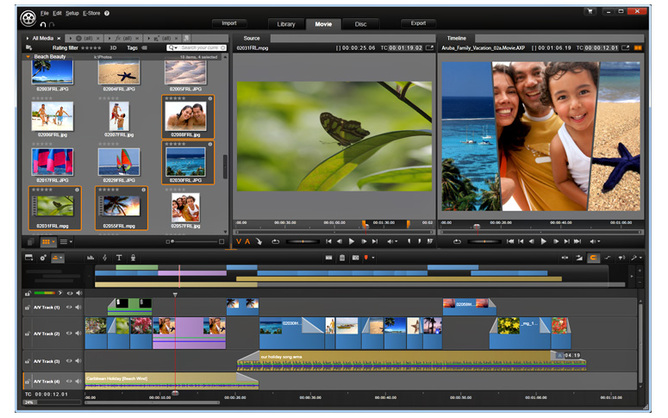Click the shopping cart icon

(590, 12)
